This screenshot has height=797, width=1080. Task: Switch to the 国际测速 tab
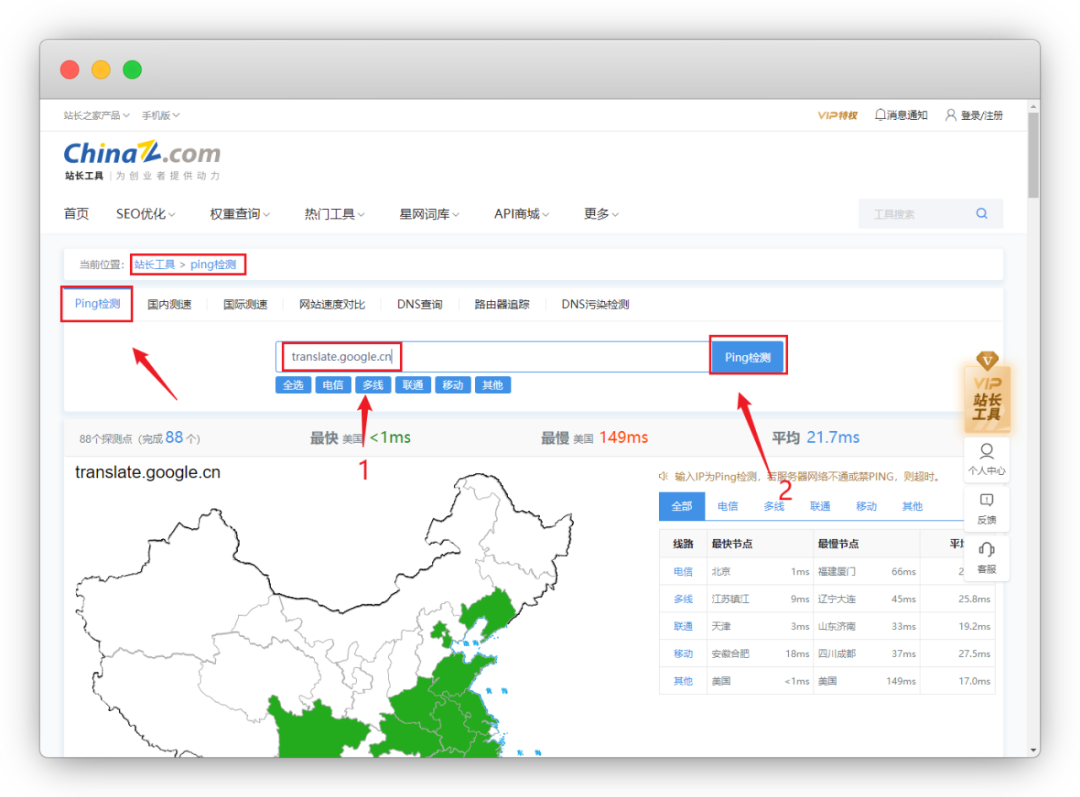click(245, 304)
